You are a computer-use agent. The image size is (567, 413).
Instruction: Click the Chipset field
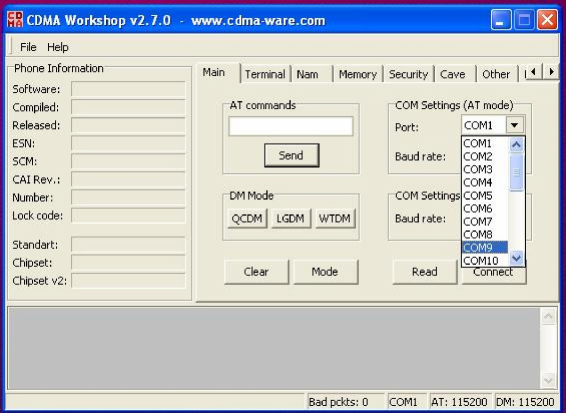click(x=128, y=263)
